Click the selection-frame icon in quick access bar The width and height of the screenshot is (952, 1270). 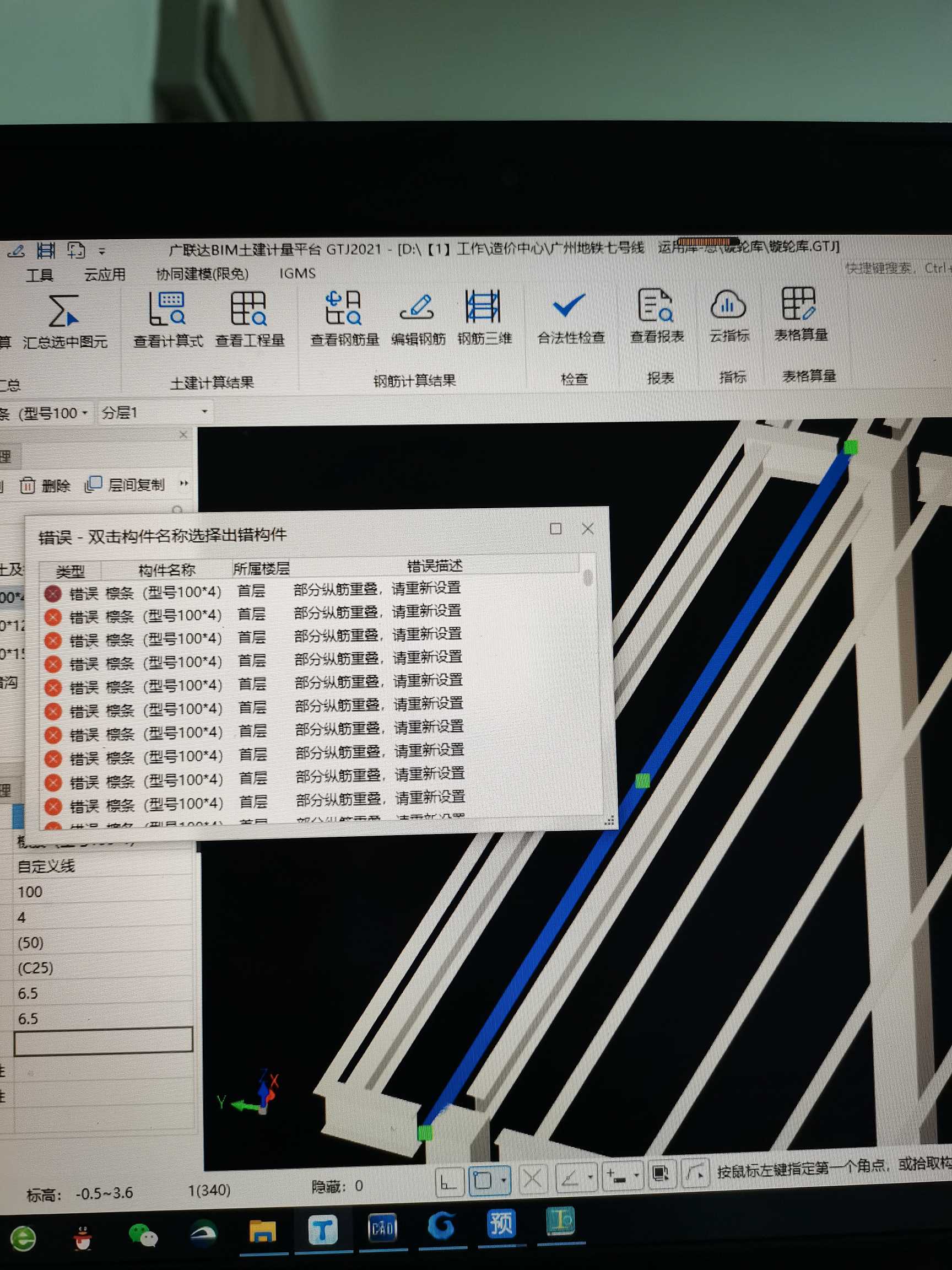coord(75,250)
